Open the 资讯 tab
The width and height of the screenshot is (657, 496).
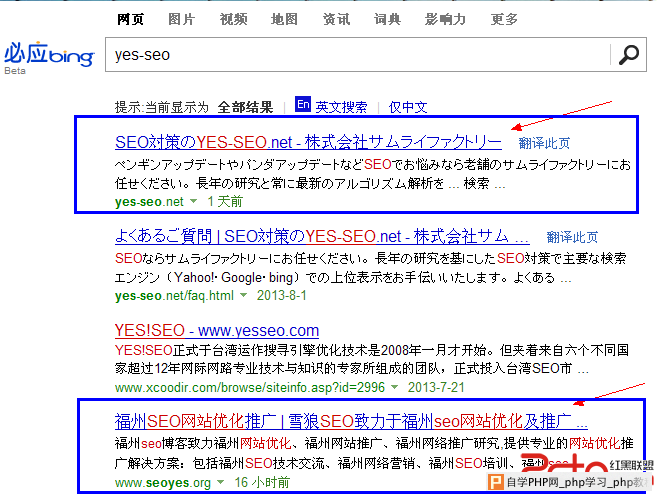(x=336, y=19)
